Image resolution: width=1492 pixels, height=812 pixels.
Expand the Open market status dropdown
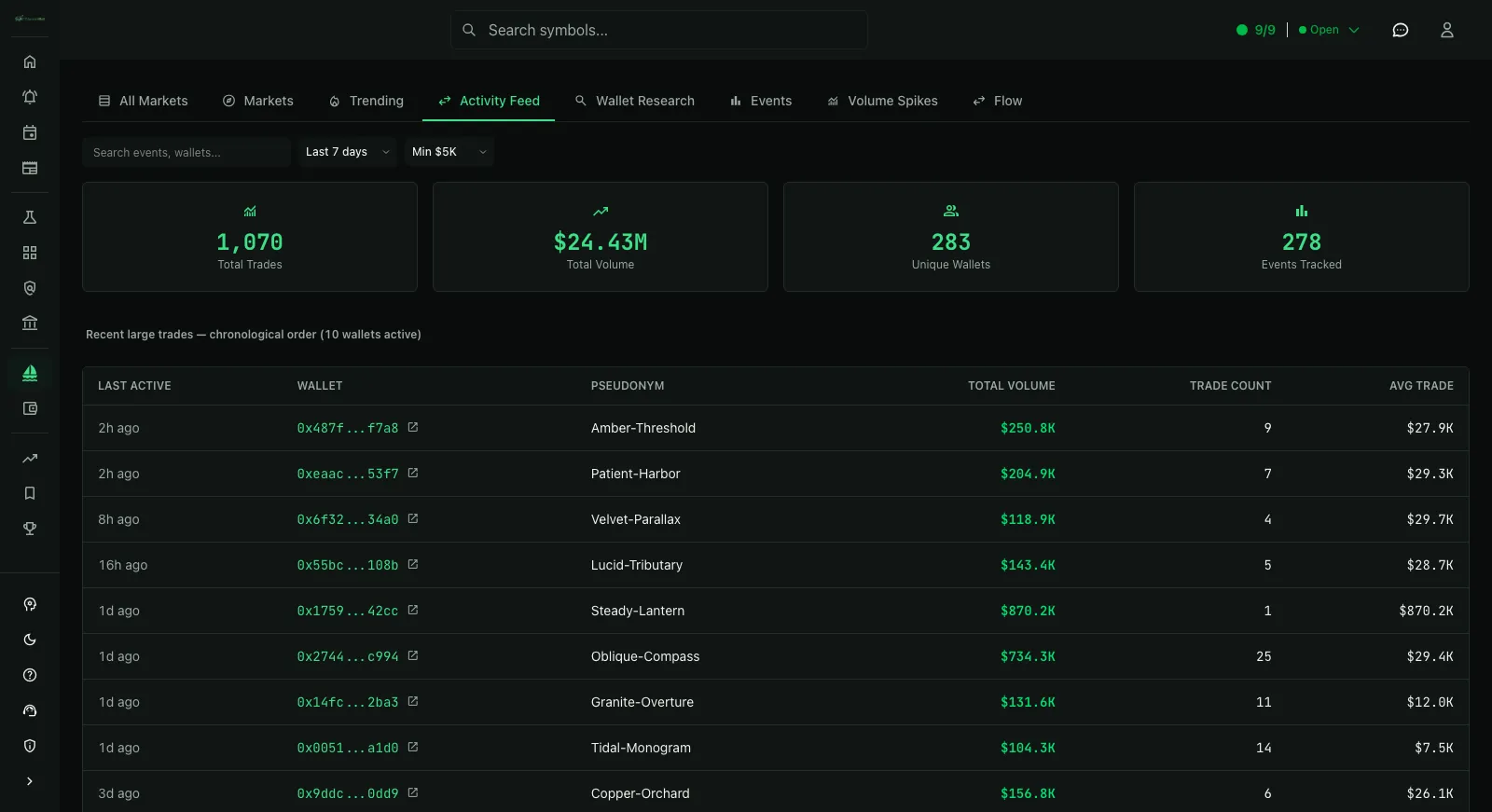pyautogui.click(x=1329, y=30)
